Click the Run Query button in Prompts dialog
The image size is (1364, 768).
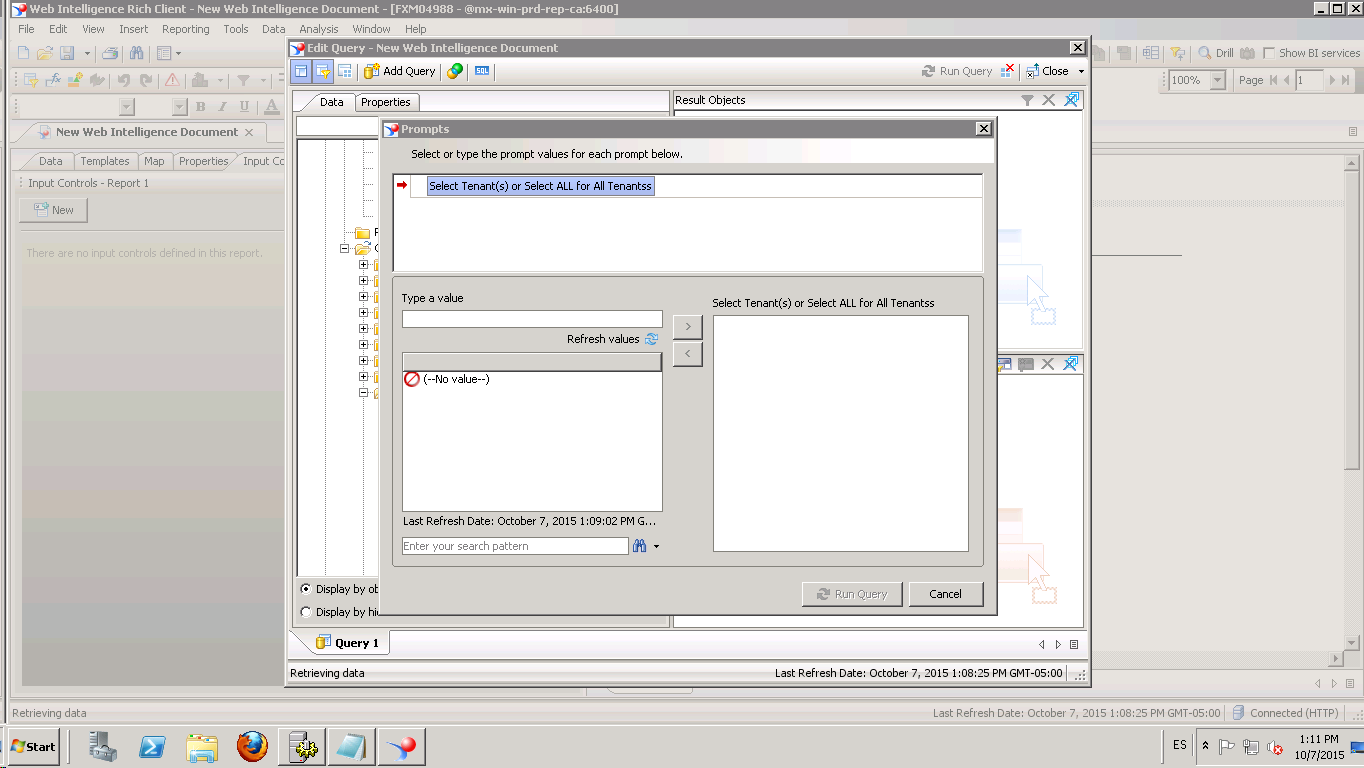[852, 594]
